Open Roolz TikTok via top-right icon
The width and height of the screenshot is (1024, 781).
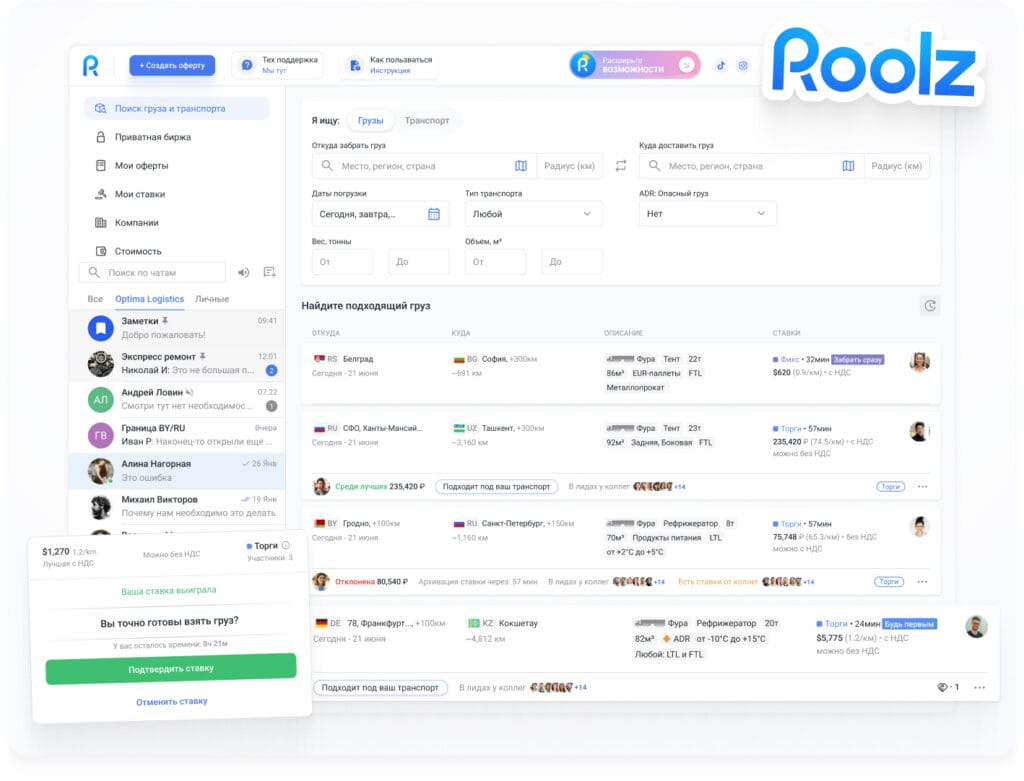click(720, 65)
